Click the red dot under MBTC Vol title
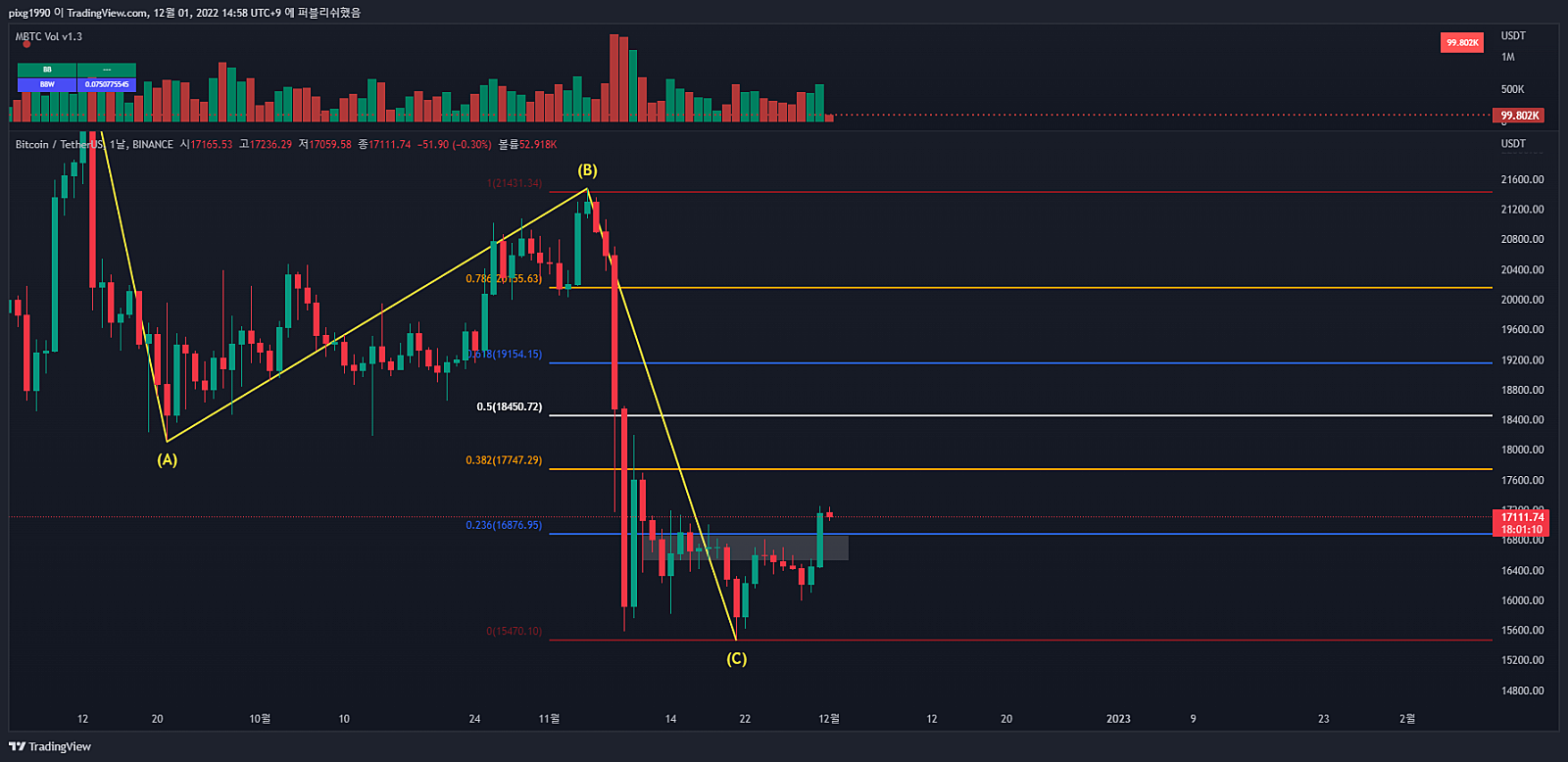Viewport: 1568px width, 762px height. click(x=26, y=44)
